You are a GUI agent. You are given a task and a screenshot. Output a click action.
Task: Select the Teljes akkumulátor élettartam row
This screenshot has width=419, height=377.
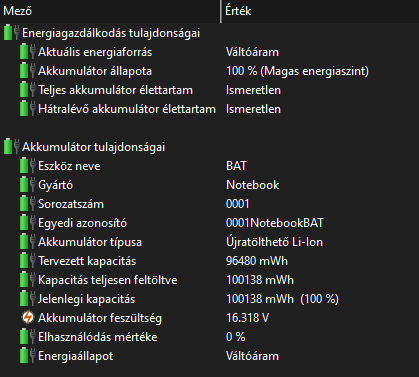pos(209,90)
